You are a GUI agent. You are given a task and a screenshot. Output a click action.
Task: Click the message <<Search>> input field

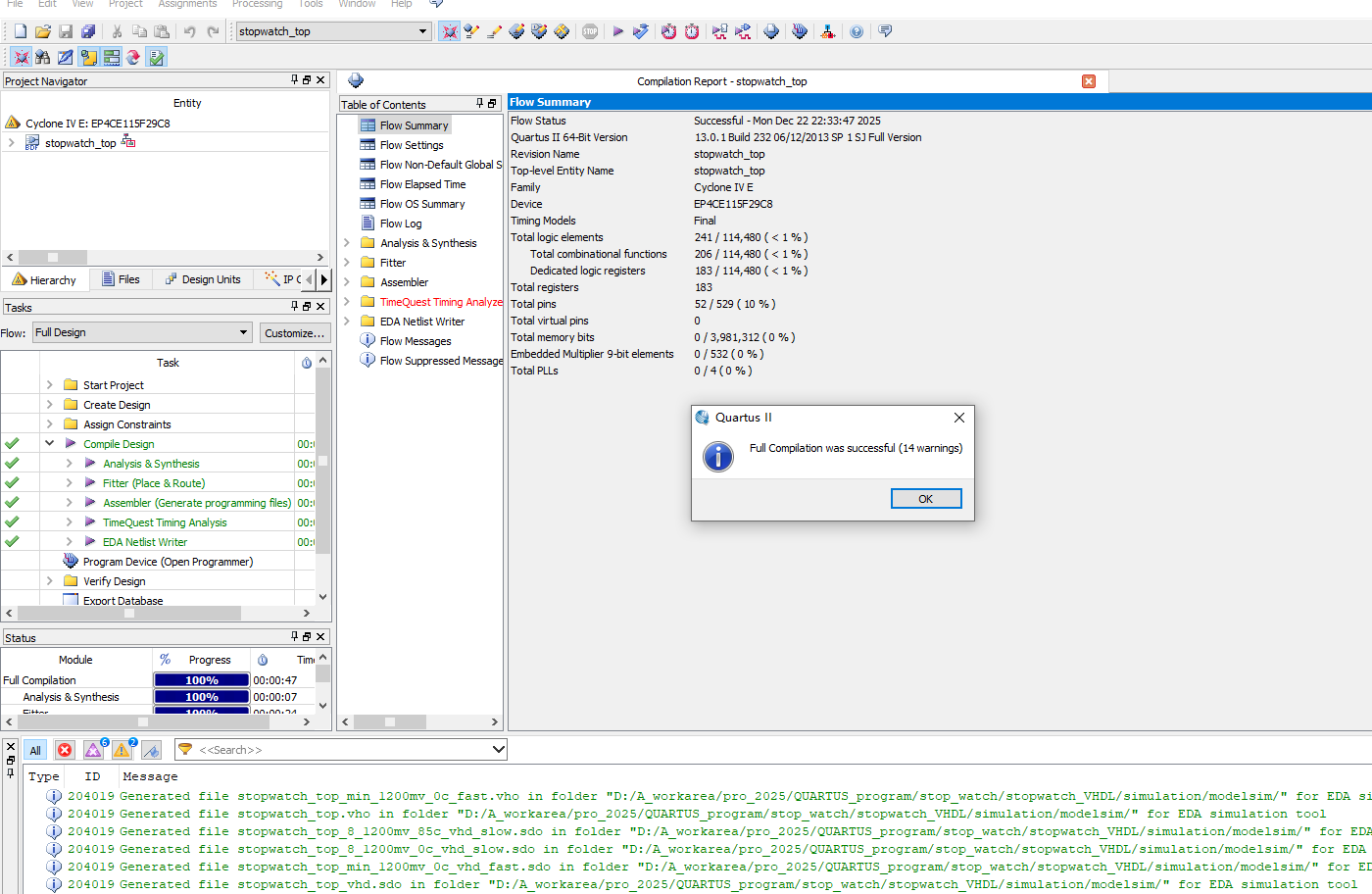[343, 750]
